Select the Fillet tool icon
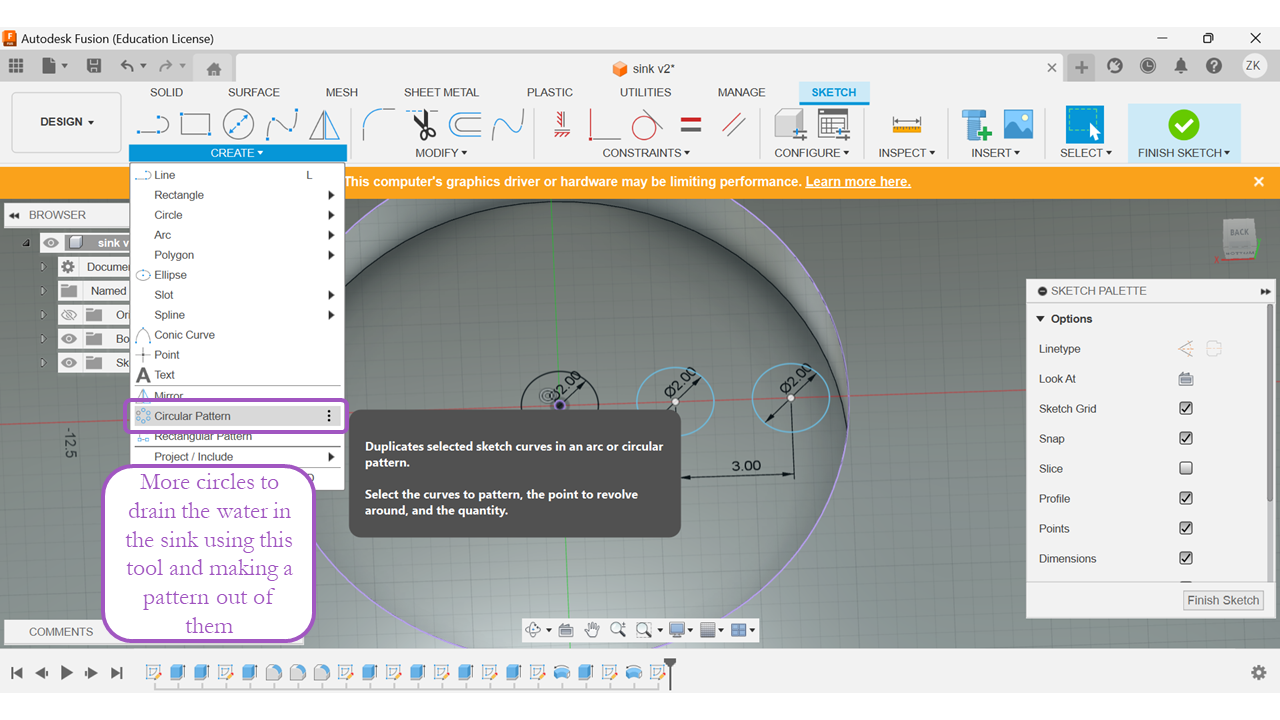The height and width of the screenshot is (720, 1280). pyautogui.click(x=379, y=125)
